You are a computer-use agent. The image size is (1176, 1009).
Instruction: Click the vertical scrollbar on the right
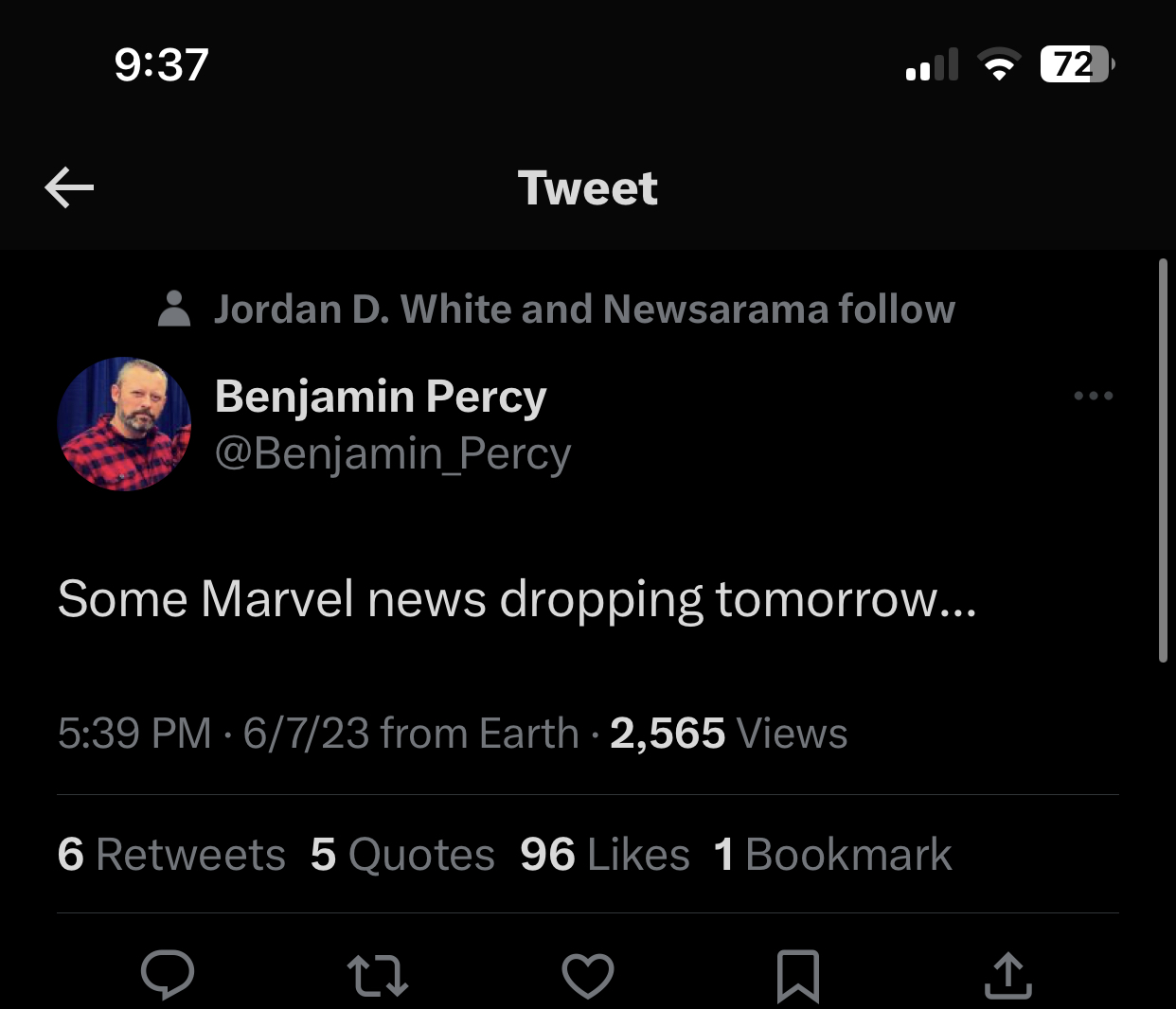pos(1163,461)
